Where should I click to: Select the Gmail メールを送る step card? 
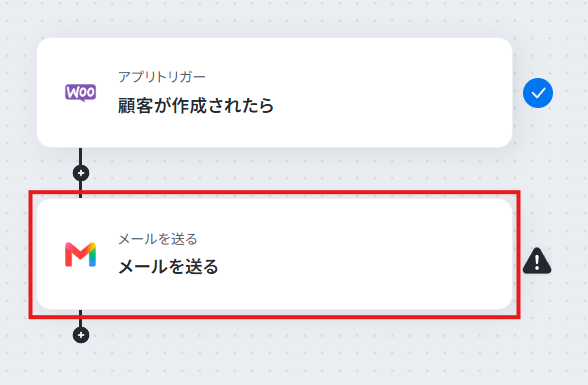pos(274,254)
